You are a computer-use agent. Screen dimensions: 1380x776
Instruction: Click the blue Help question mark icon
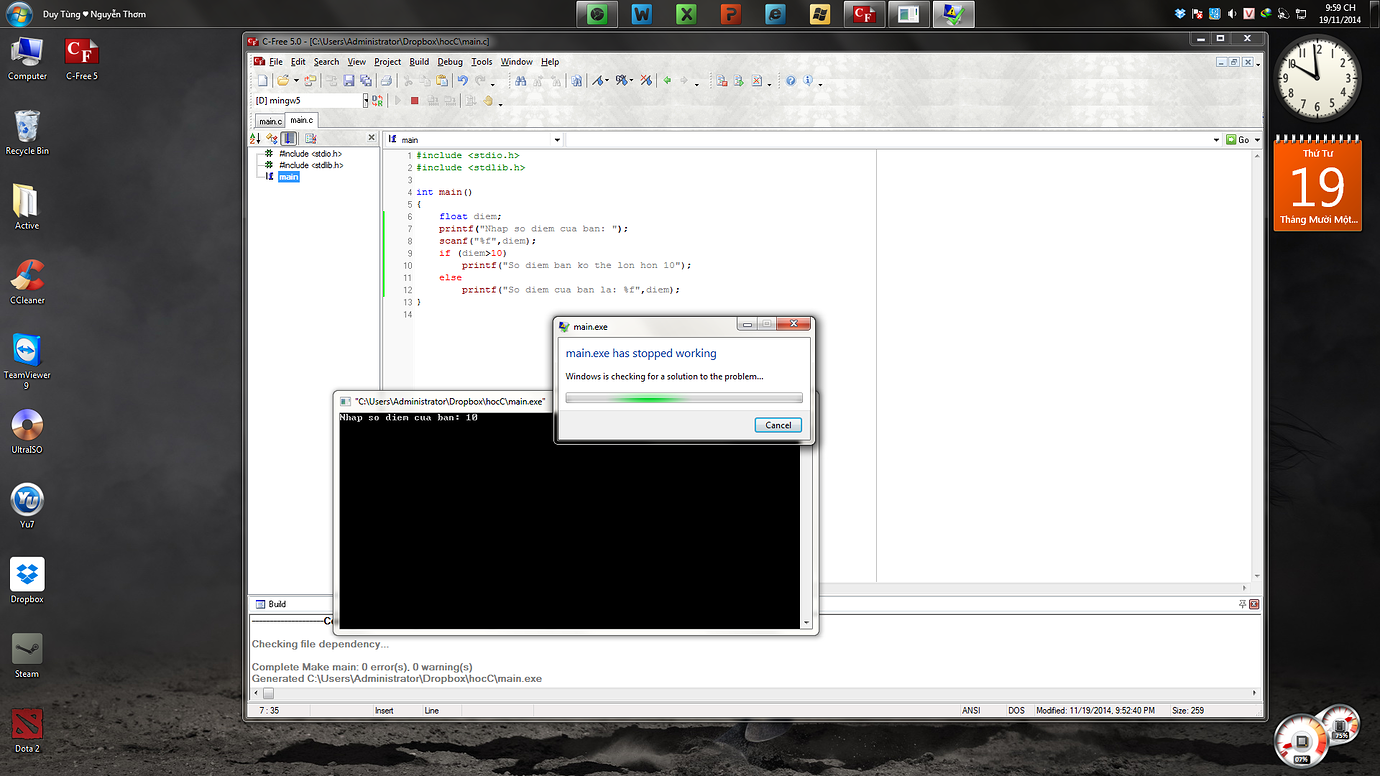pyautogui.click(x=790, y=81)
